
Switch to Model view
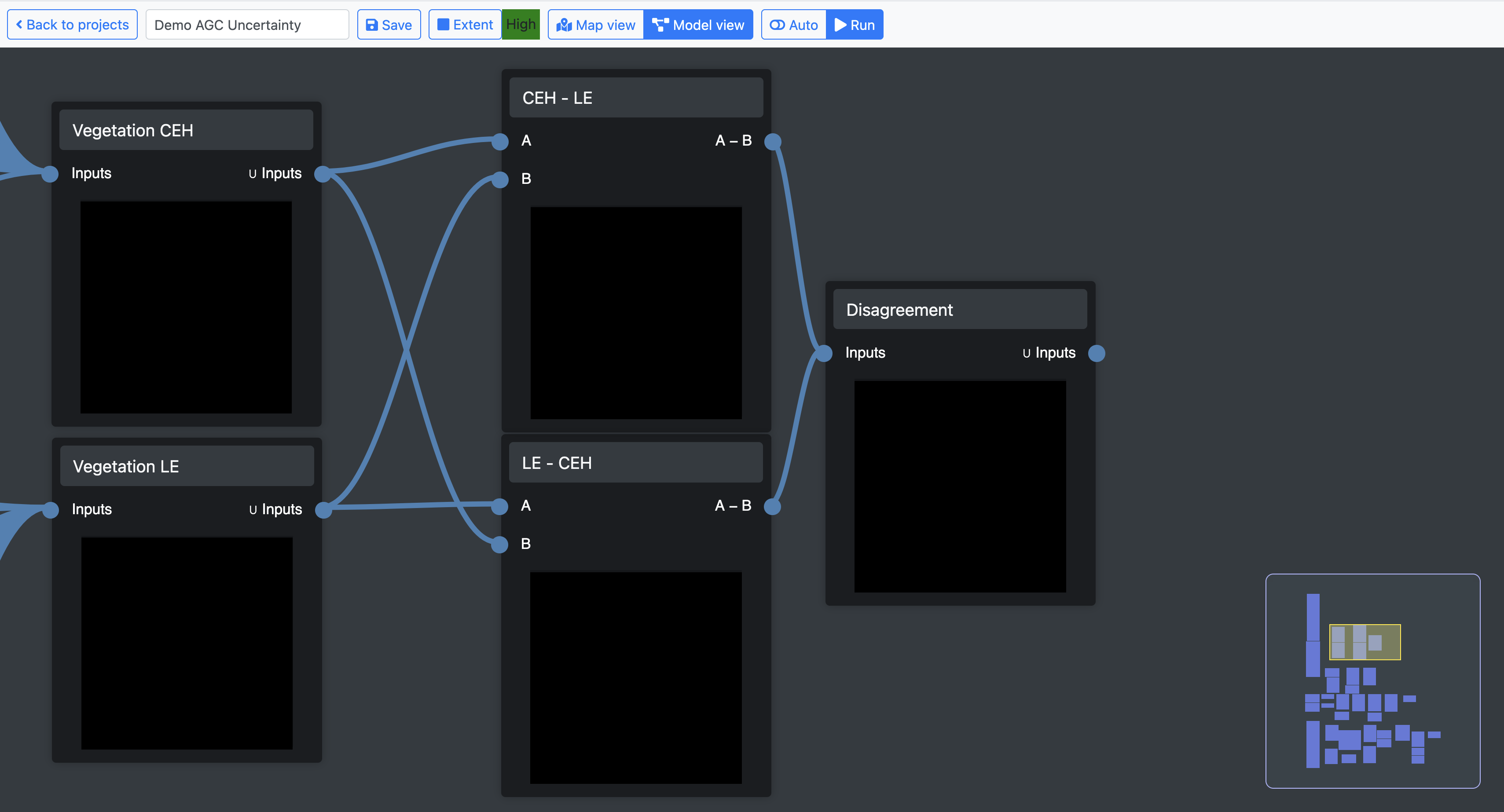pos(698,25)
